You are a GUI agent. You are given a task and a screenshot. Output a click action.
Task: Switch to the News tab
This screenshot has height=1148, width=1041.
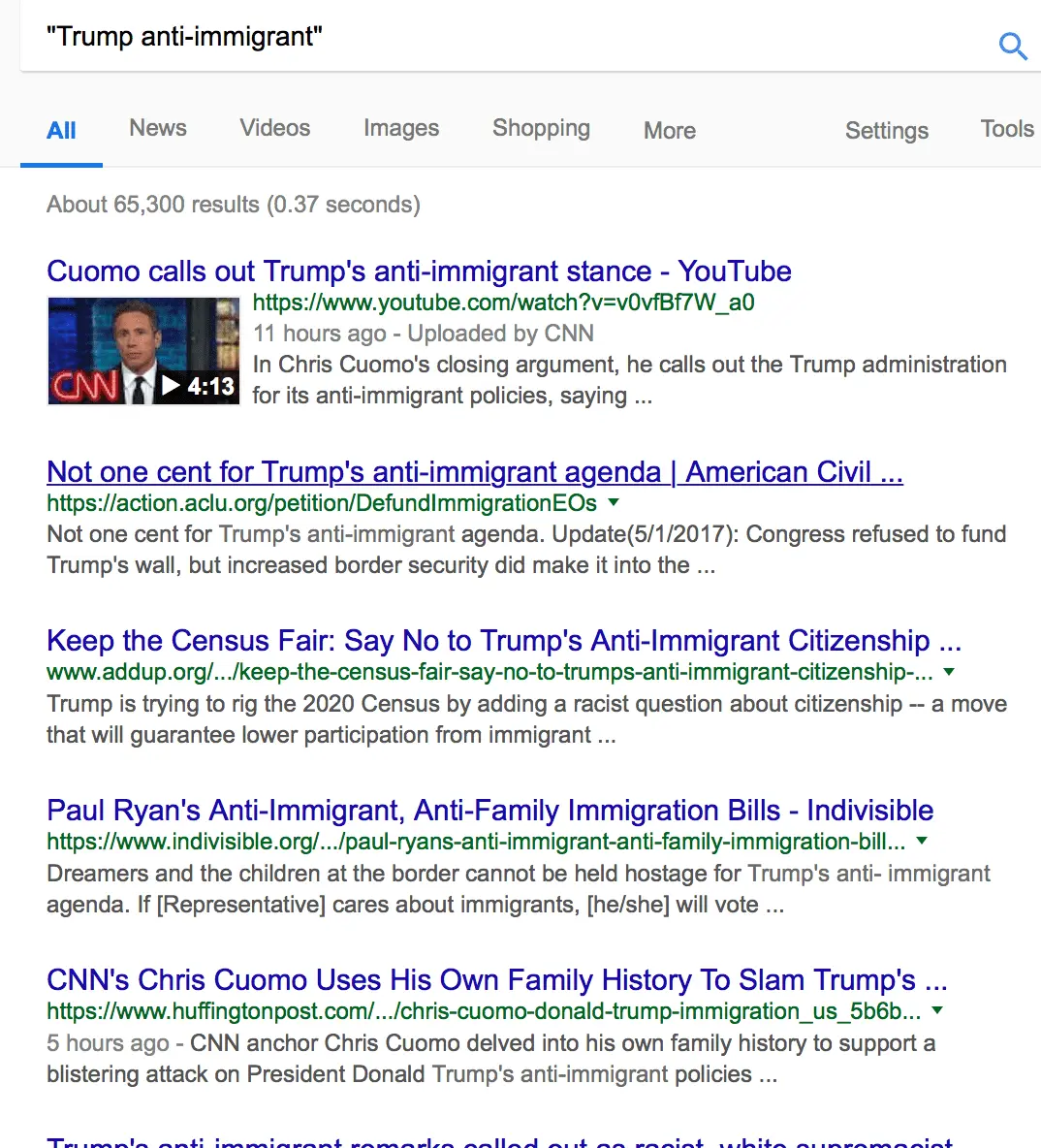(x=158, y=129)
